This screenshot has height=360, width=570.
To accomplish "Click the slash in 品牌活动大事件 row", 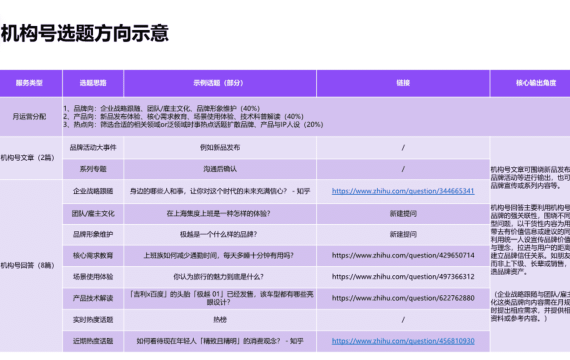I will pos(403,147).
